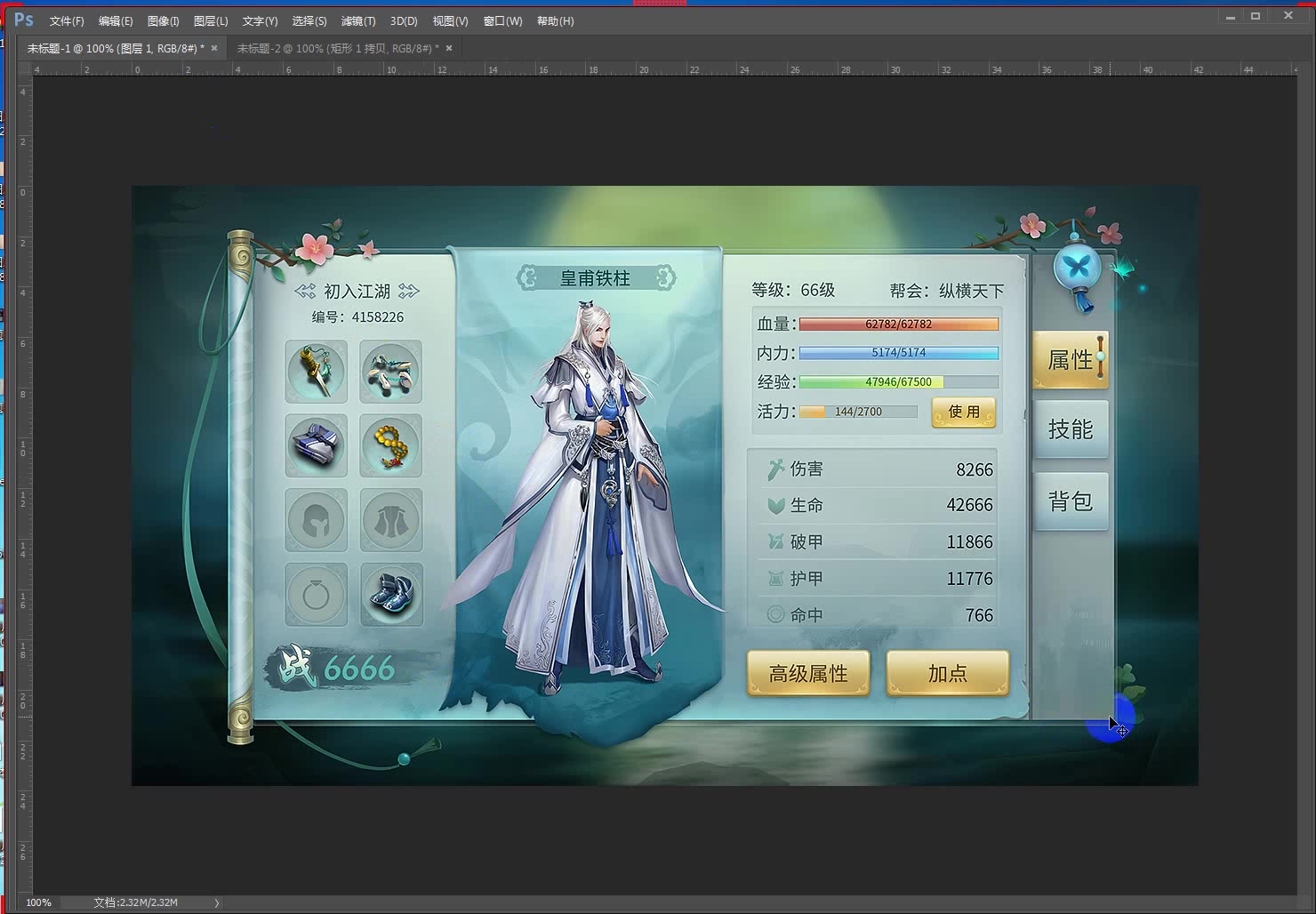Viewport: 1316px width, 914px height.
Task: Click the 破甲 value 11866
Action: pos(969,542)
